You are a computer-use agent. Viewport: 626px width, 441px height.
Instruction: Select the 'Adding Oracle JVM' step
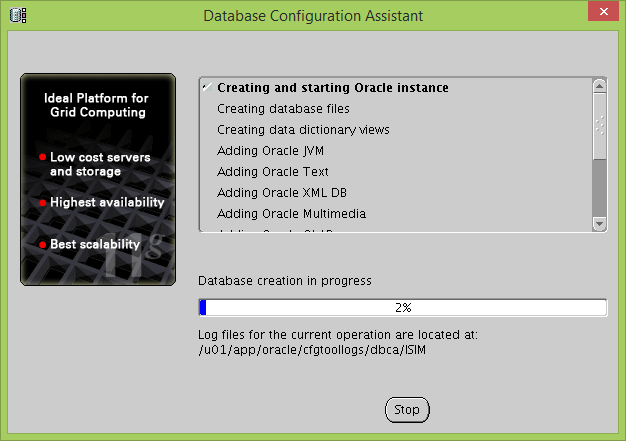[x=270, y=151]
